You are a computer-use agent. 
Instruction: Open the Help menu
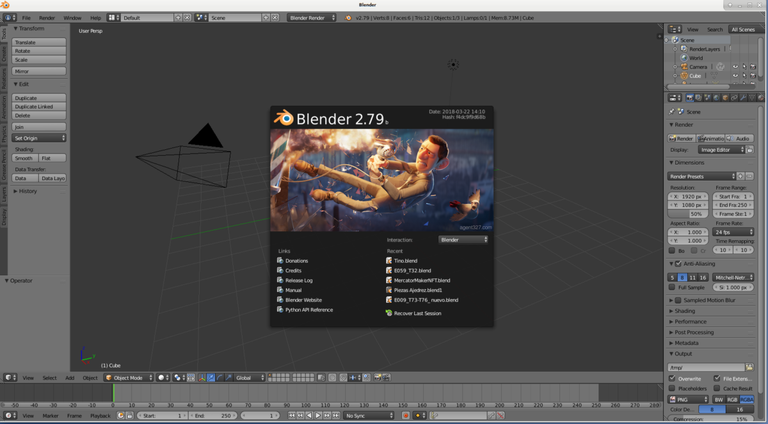tap(96, 18)
